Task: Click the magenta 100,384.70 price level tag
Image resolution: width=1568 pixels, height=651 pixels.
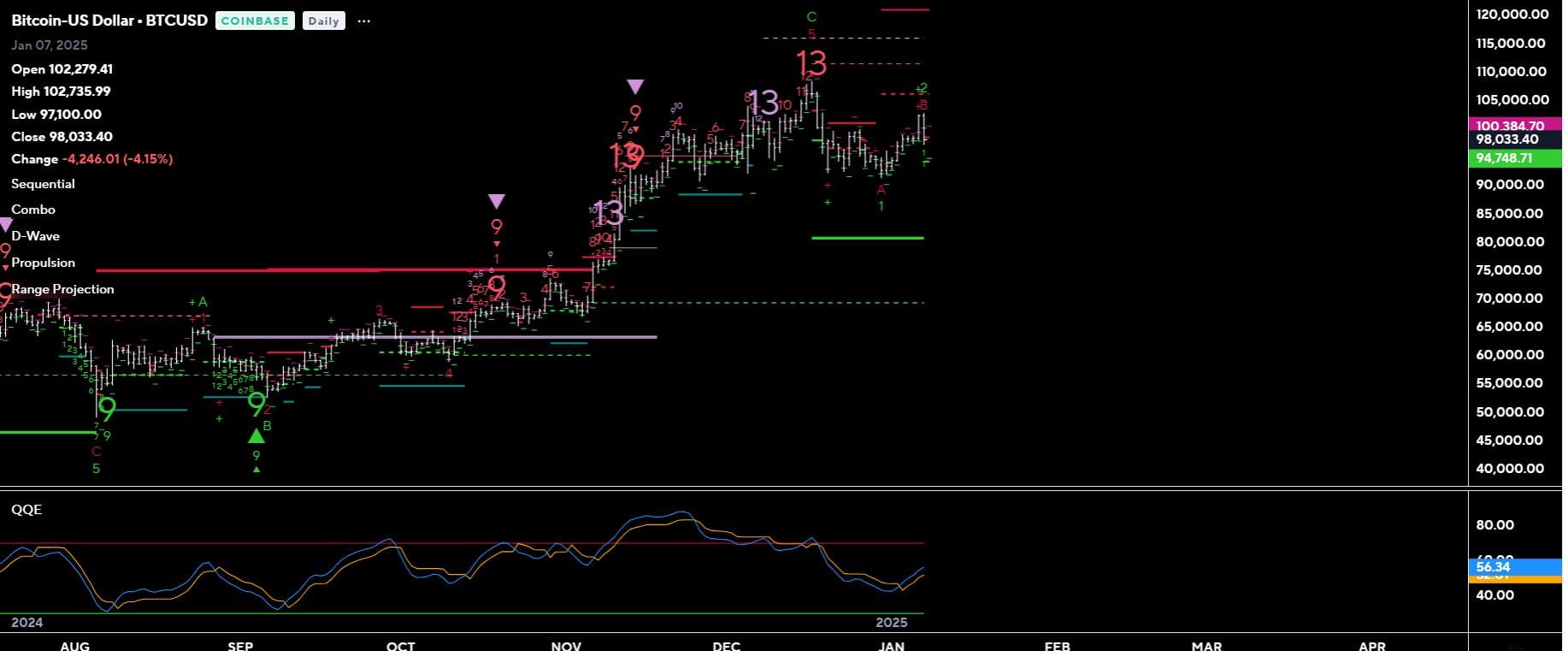Action: coord(1510,125)
